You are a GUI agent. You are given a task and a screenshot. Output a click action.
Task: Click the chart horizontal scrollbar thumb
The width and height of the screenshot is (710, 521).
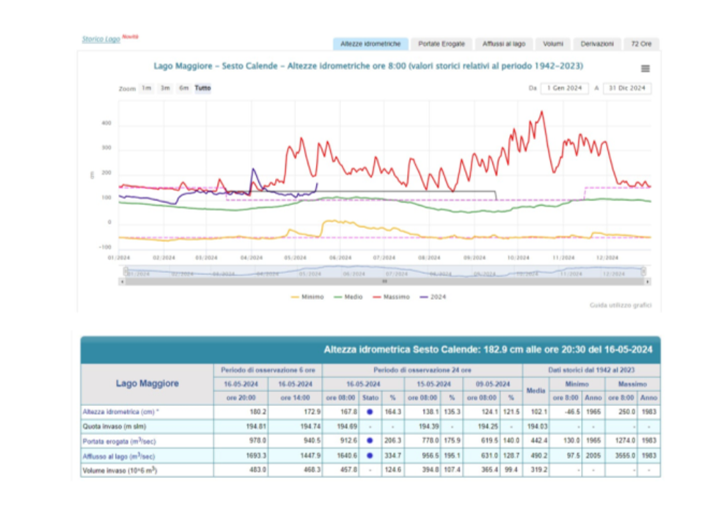[384, 282]
